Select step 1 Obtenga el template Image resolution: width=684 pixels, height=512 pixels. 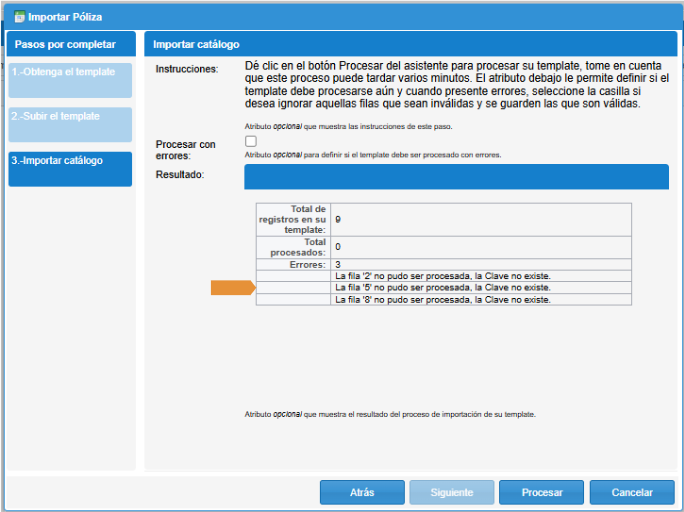coord(70,80)
